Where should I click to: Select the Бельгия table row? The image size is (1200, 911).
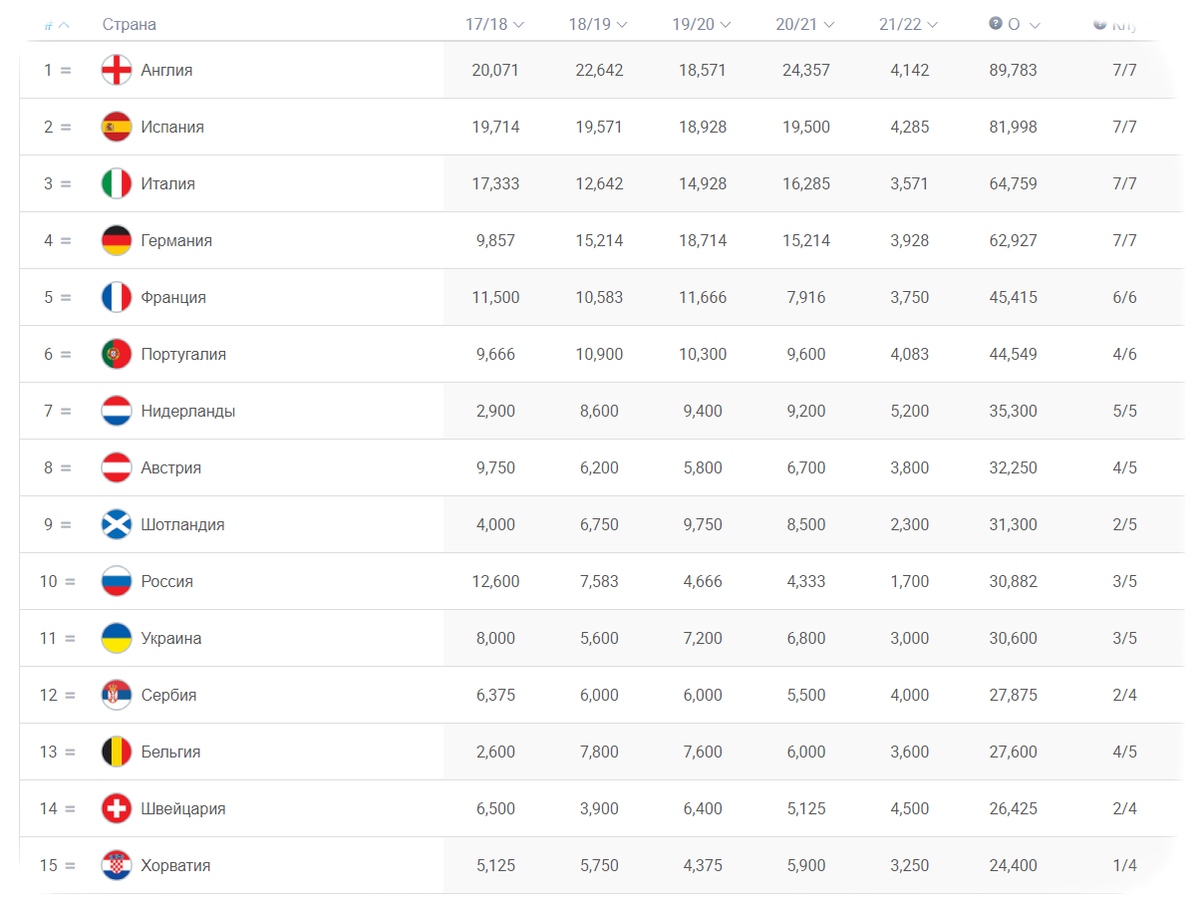click(x=596, y=752)
